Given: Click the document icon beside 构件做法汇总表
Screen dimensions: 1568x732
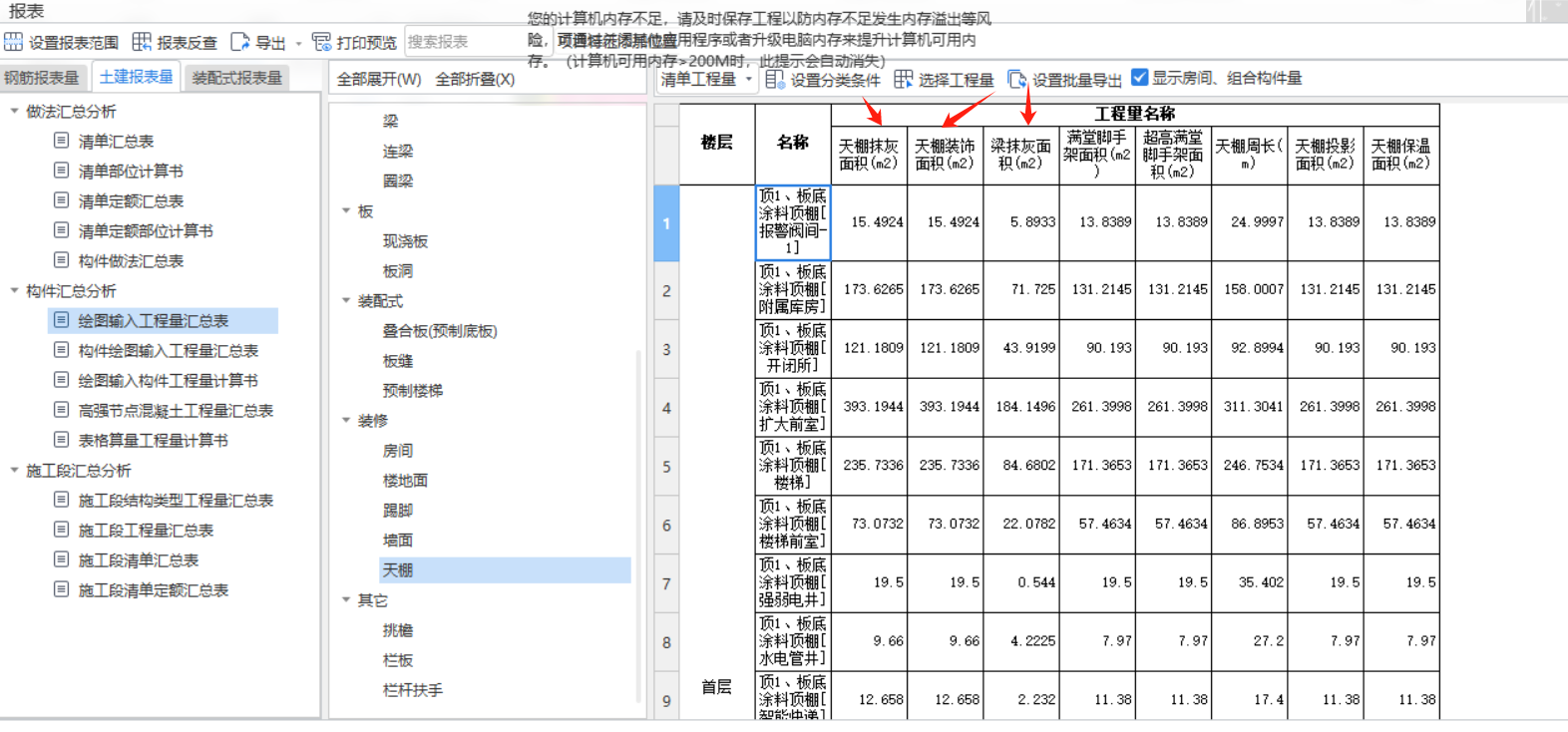Looking at the screenshot, I should [x=62, y=260].
